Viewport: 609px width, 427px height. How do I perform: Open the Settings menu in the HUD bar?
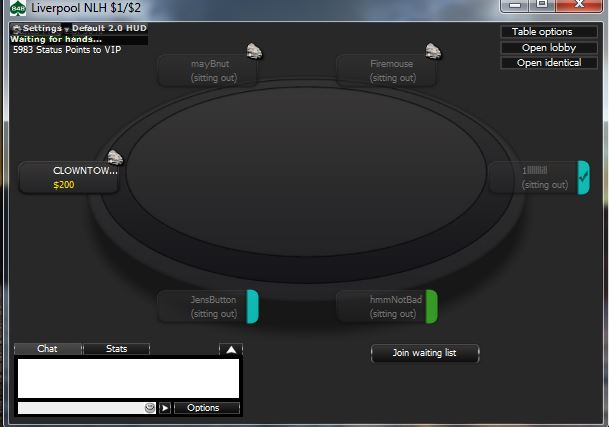pos(42,28)
